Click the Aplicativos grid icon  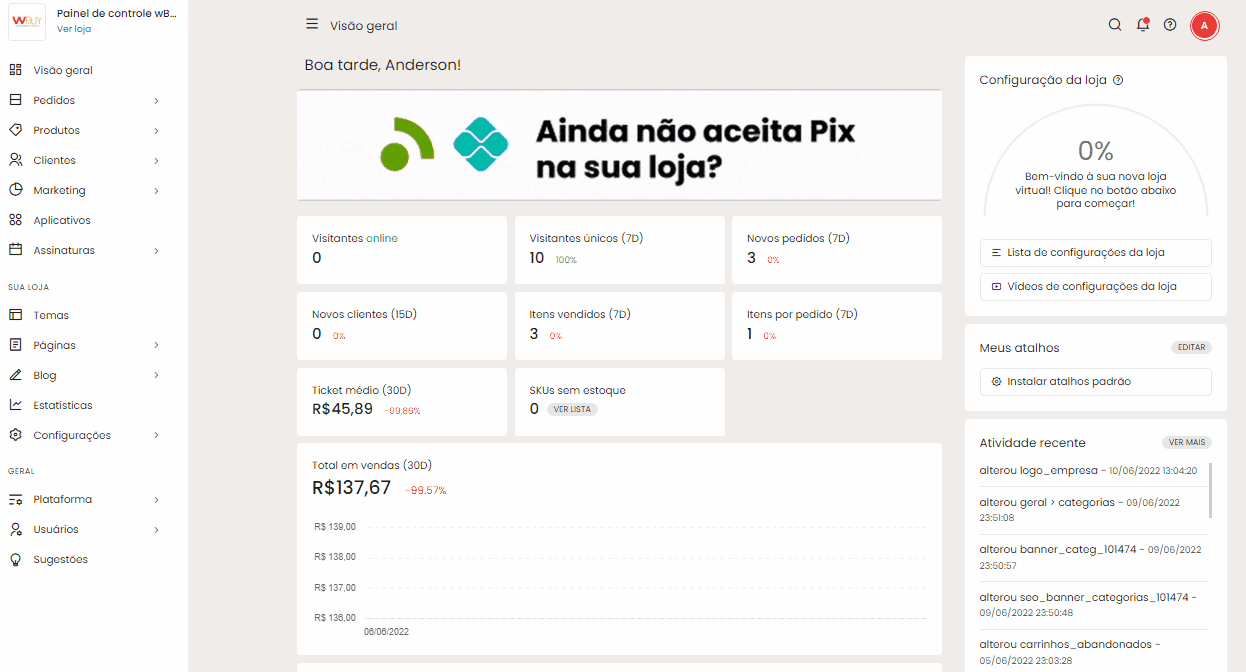tap(16, 220)
